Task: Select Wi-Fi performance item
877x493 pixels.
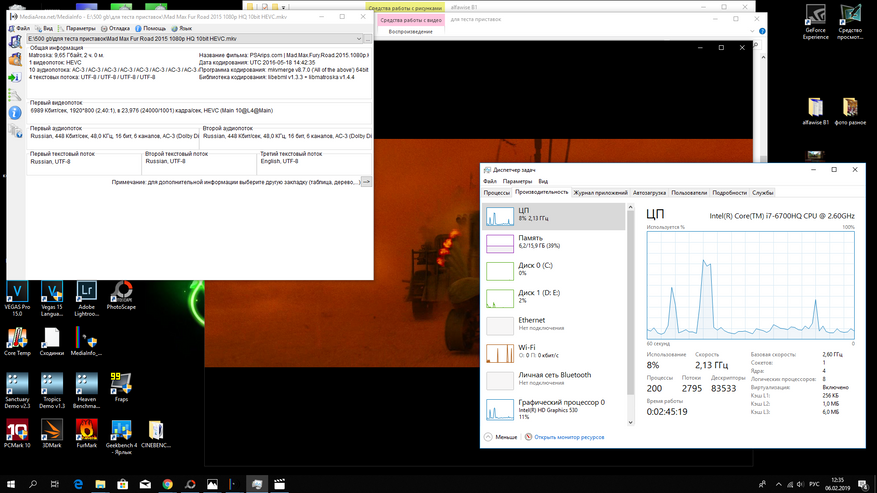Action: click(x=554, y=353)
